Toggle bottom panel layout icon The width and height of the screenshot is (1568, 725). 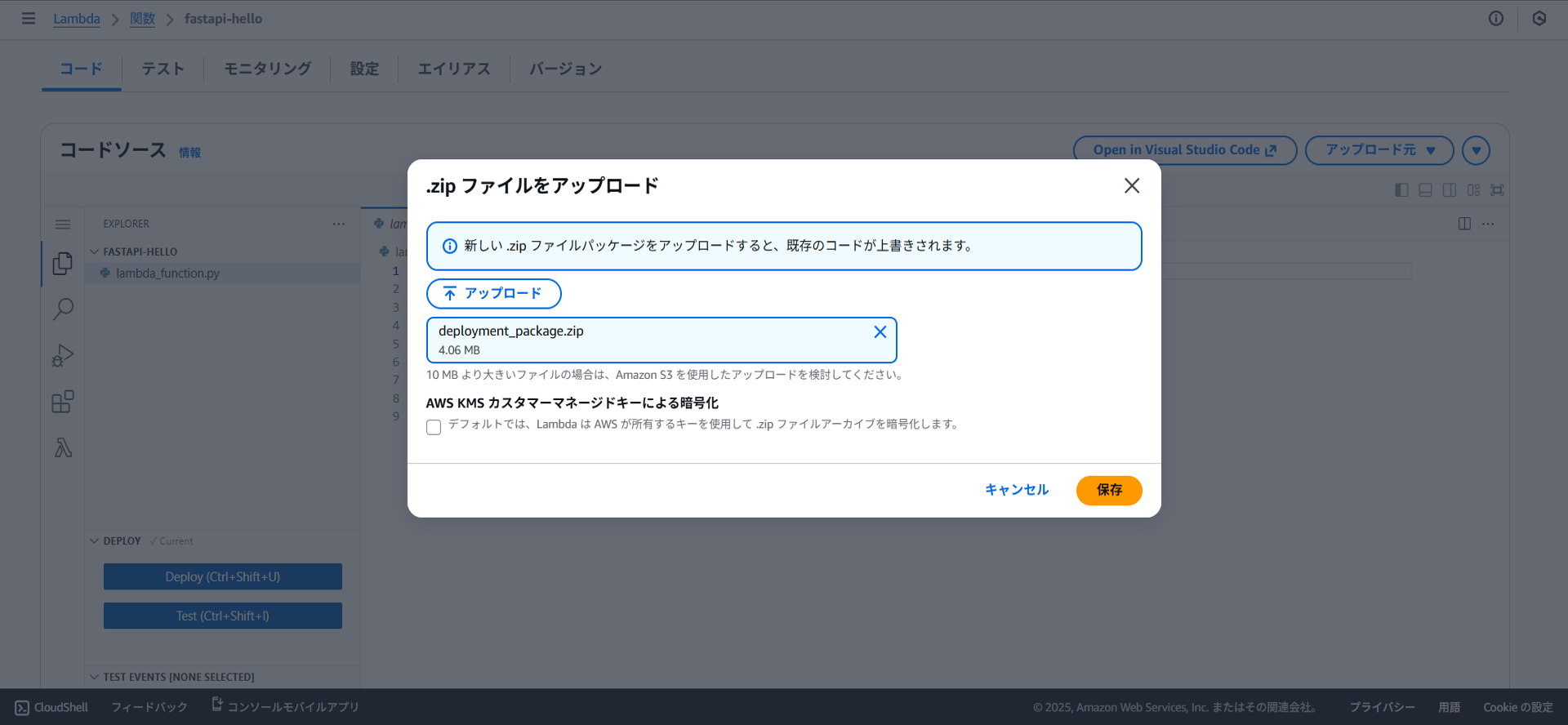[1426, 189]
